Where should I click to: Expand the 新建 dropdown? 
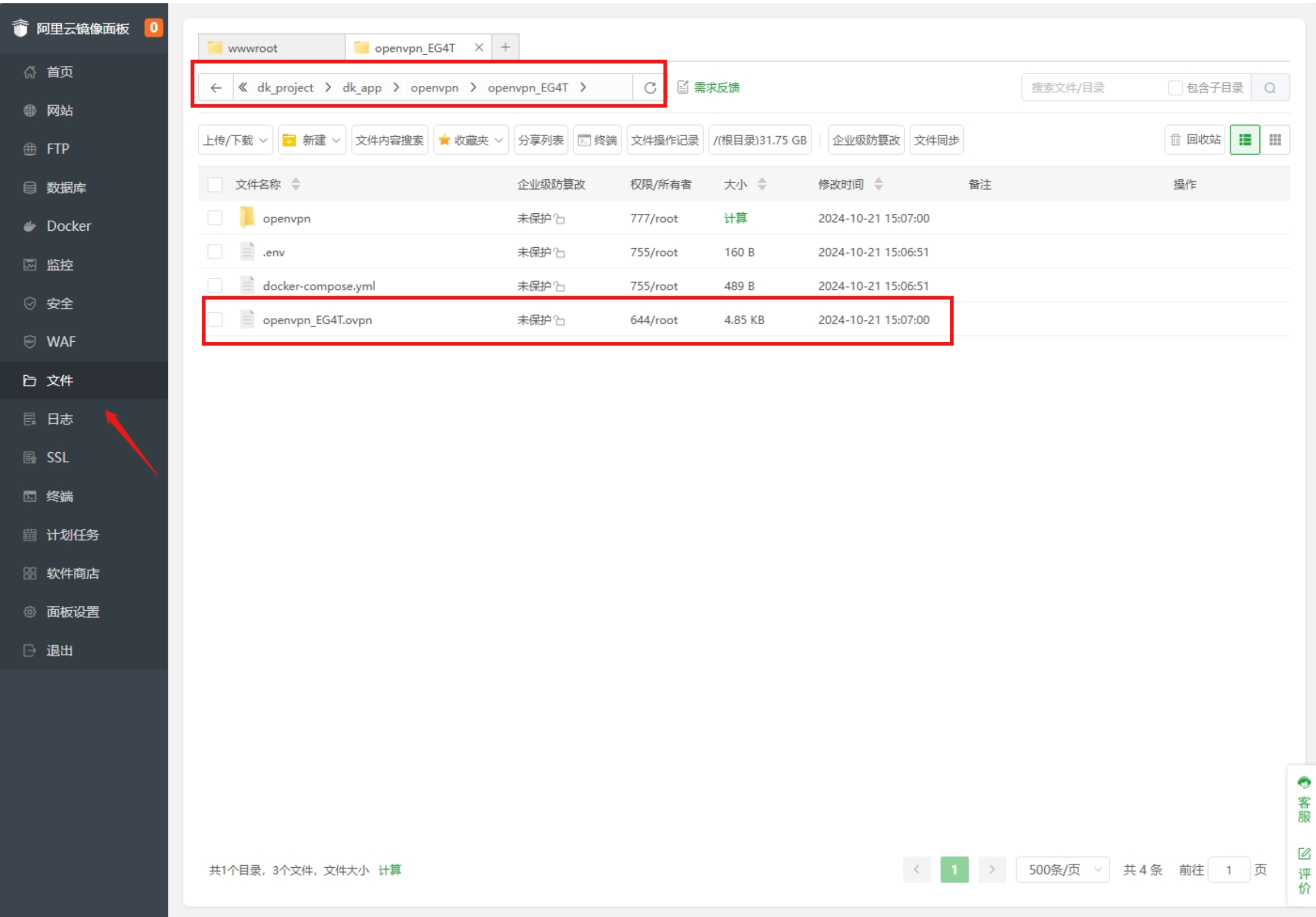tap(312, 140)
